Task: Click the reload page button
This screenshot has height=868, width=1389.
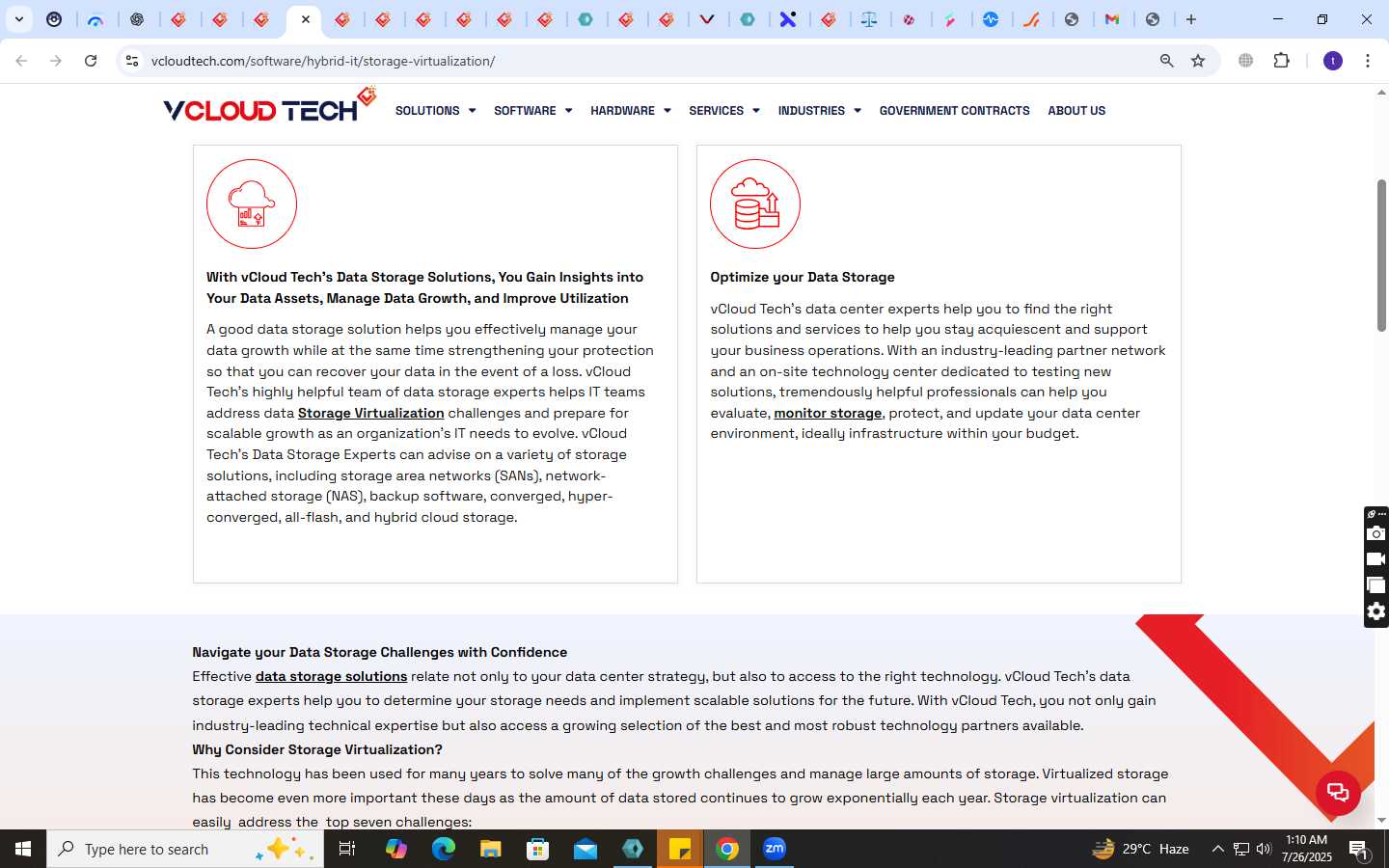Action: pos(91,61)
